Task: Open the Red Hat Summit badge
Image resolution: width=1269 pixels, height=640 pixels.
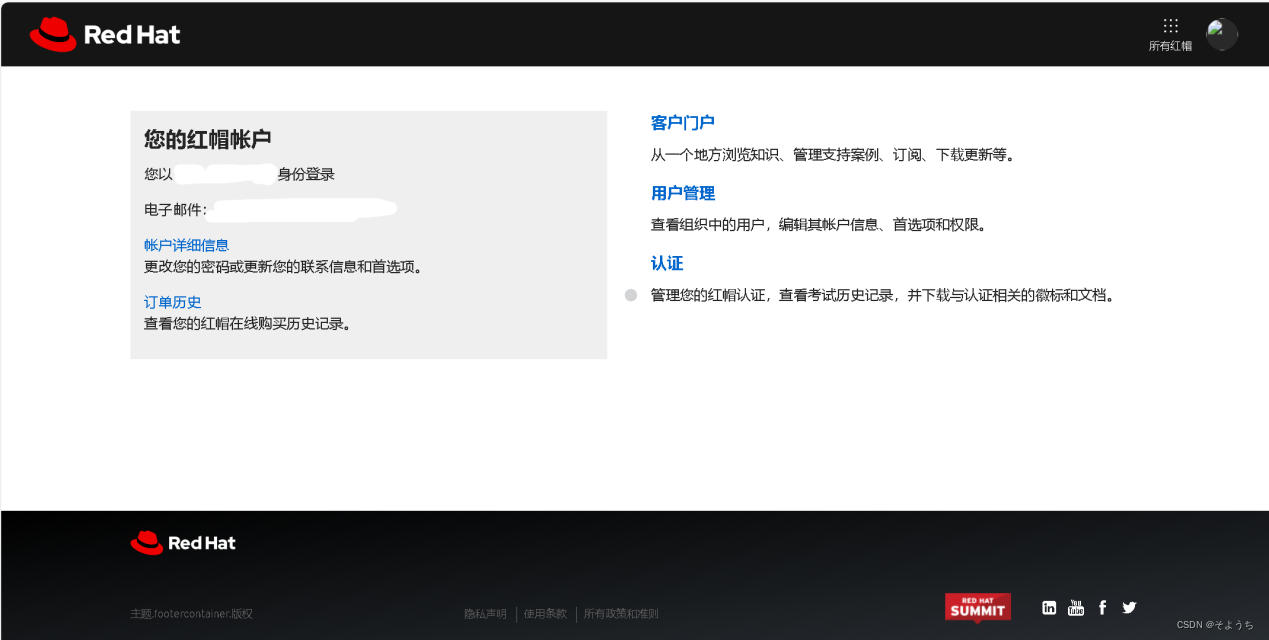Action: pyautogui.click(x=978, y=607)
